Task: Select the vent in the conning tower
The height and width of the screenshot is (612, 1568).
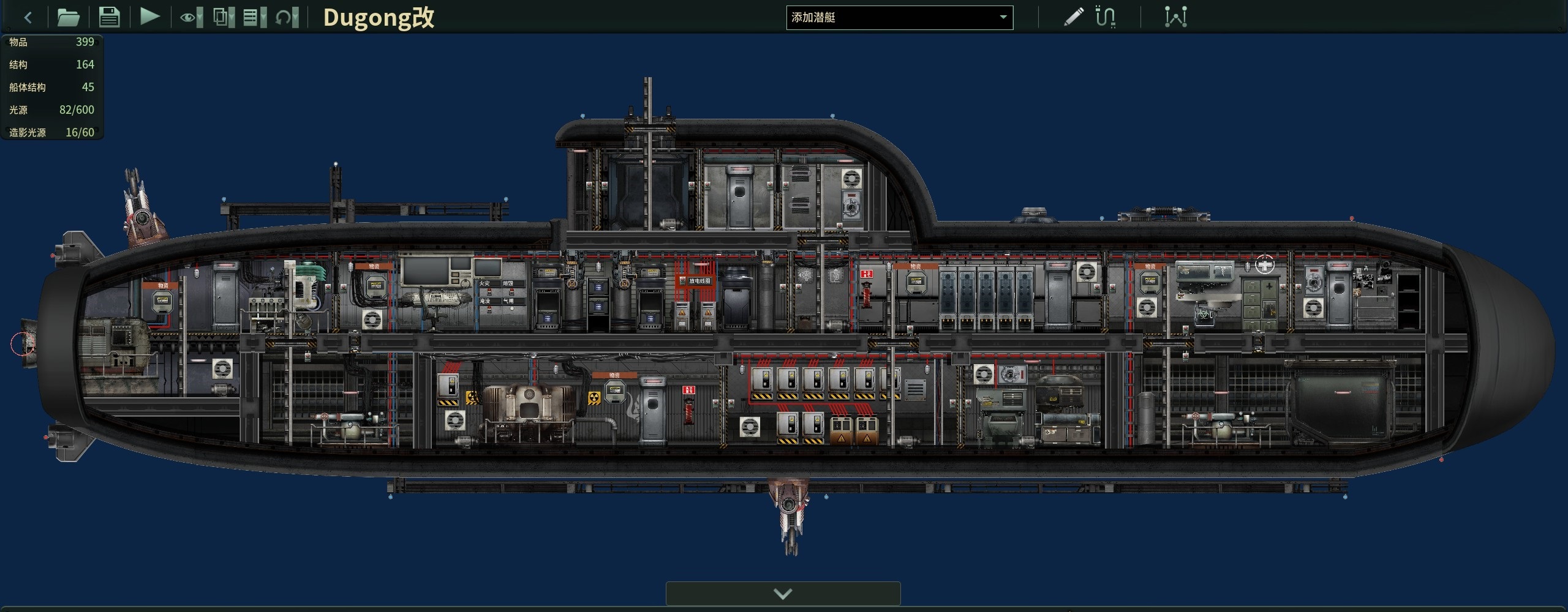Action: [851, 179]
